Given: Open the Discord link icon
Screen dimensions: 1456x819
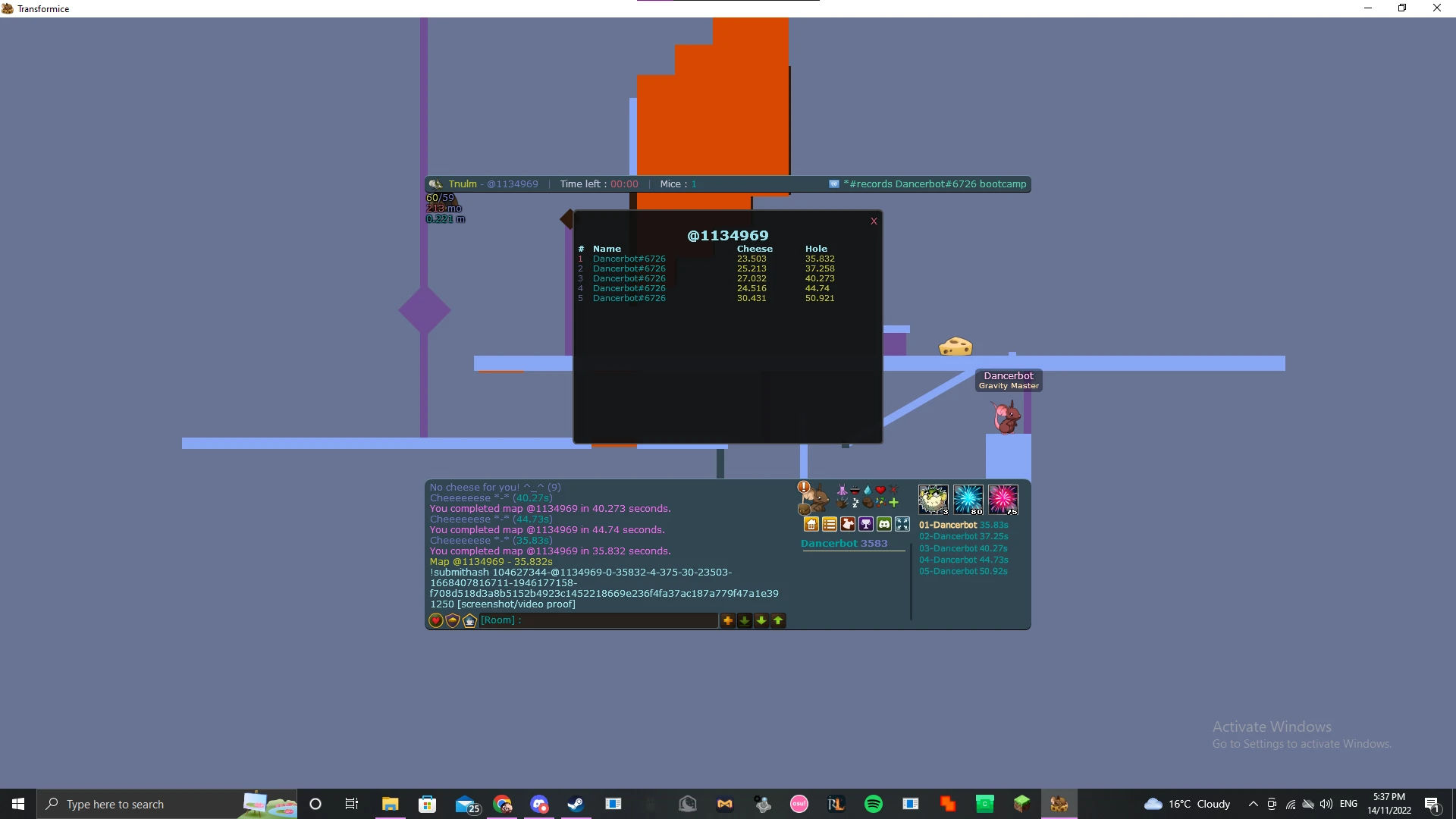Looking at the screenshot, I should tap(884, 524).
